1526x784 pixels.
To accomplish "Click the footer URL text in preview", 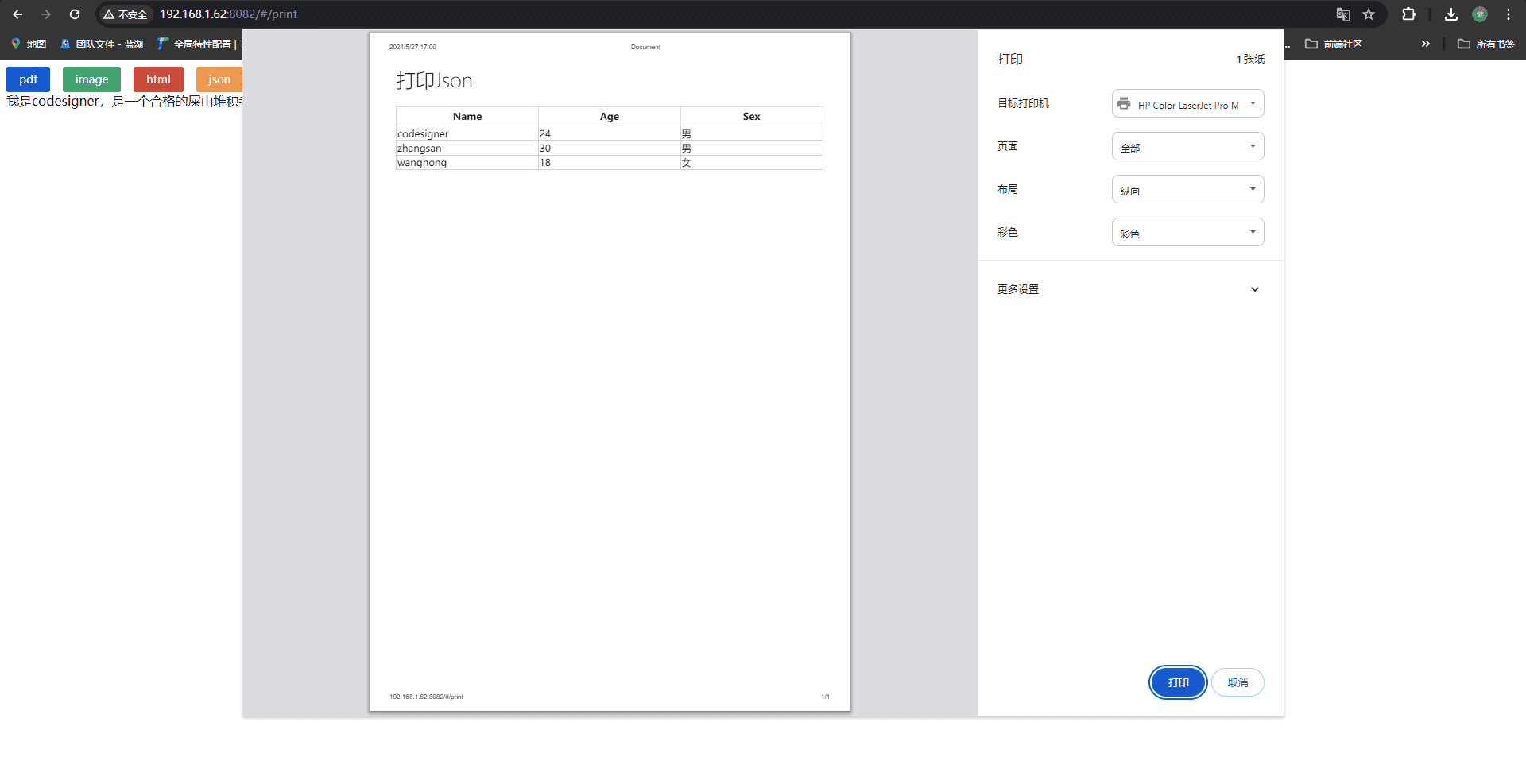I will coord(426,697).
